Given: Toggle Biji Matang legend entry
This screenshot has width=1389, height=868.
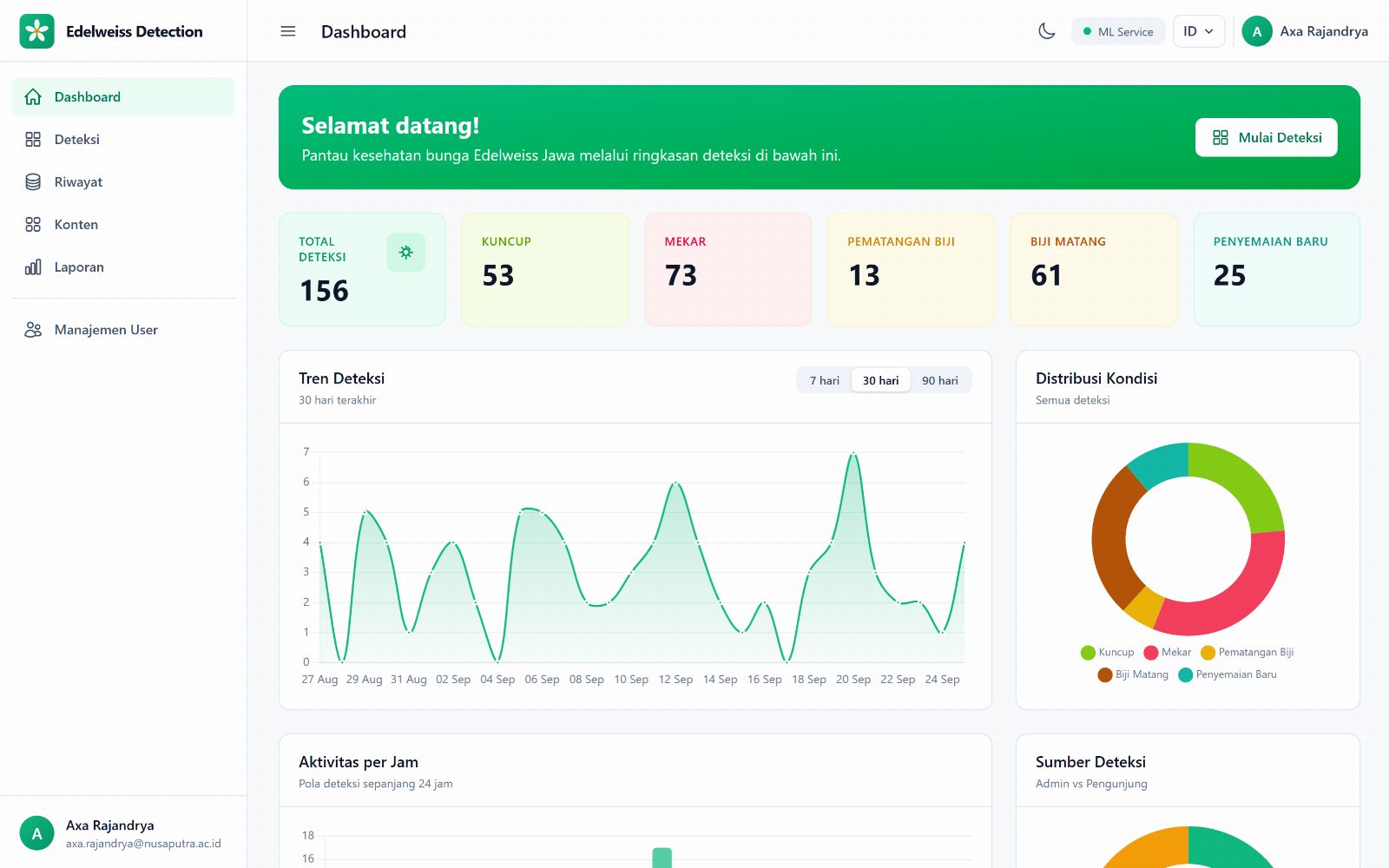Looking at the screenshot, I should pyautogui.click(x=1133, y=674).
